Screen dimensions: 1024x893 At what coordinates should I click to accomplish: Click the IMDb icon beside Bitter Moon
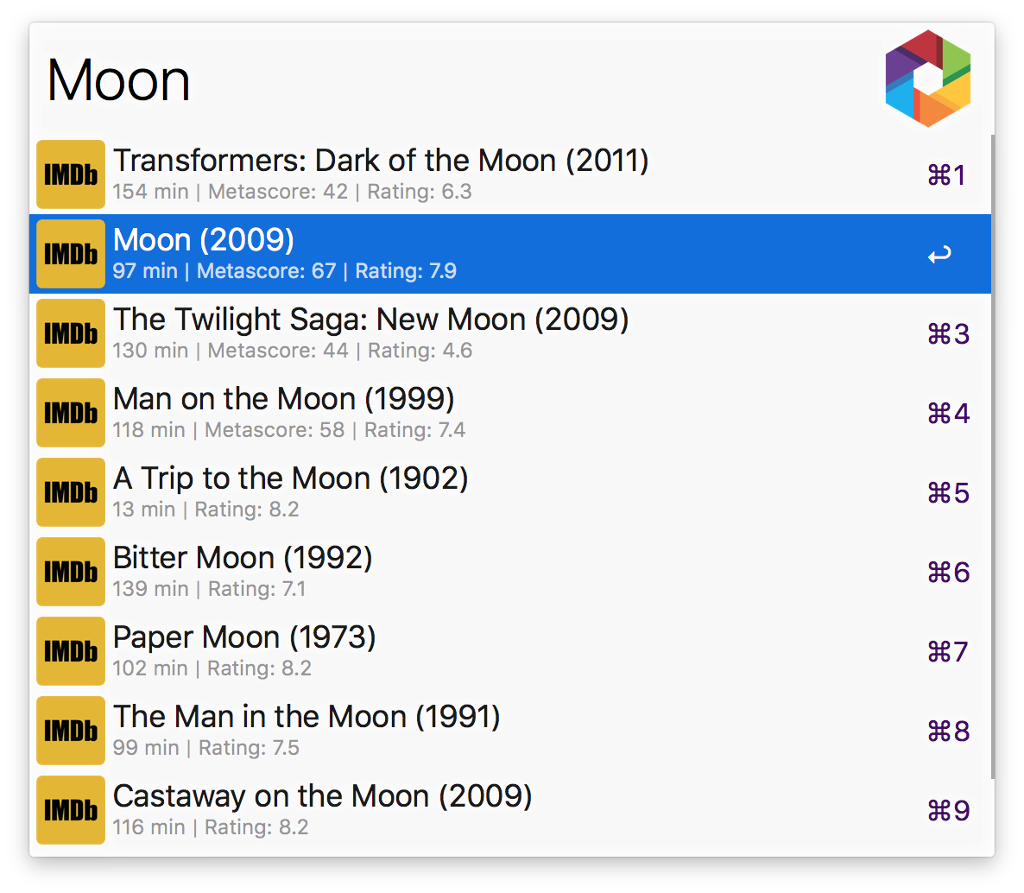[71, 572]
